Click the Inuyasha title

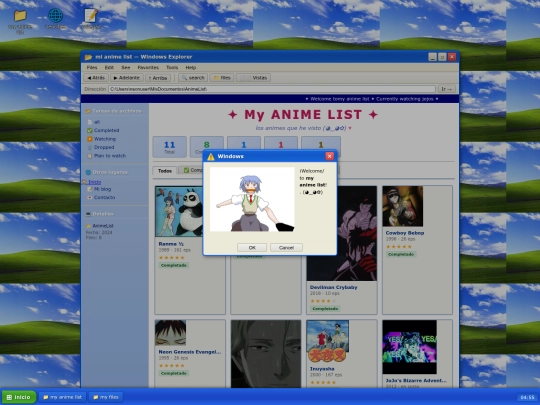(322, 369)
